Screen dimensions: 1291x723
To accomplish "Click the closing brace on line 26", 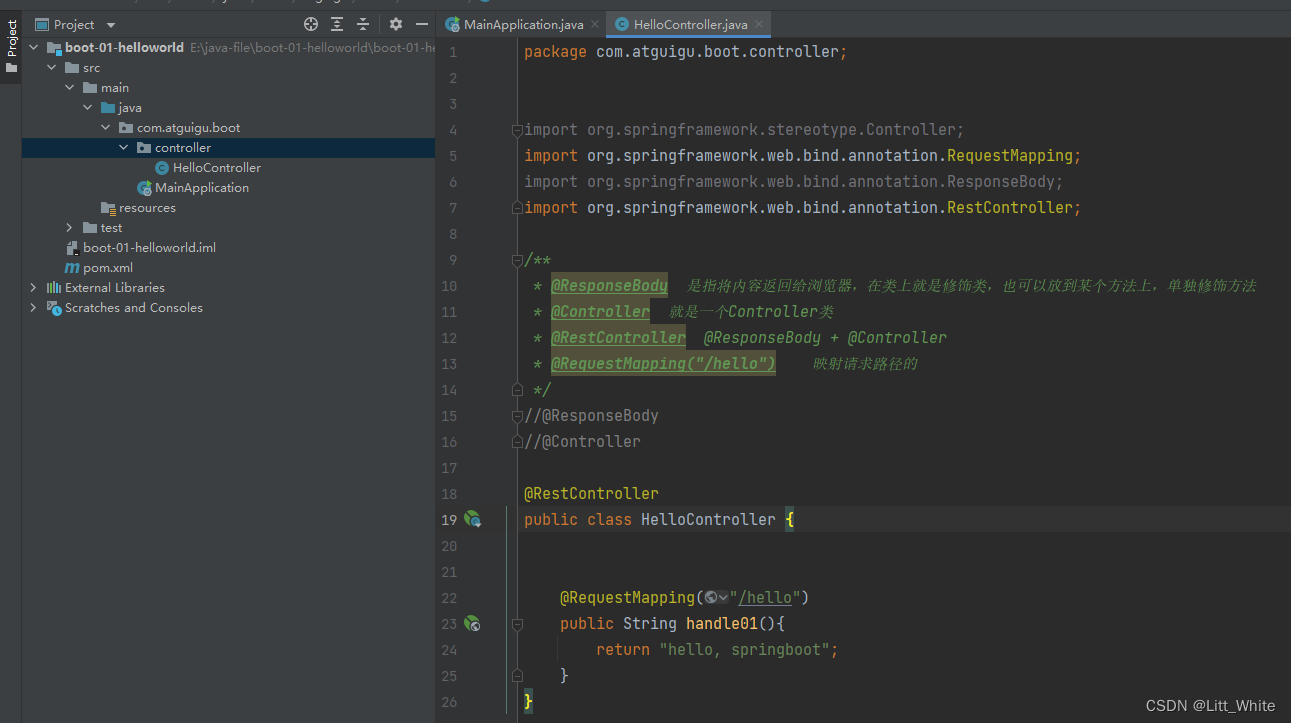I will click(528, 701).
